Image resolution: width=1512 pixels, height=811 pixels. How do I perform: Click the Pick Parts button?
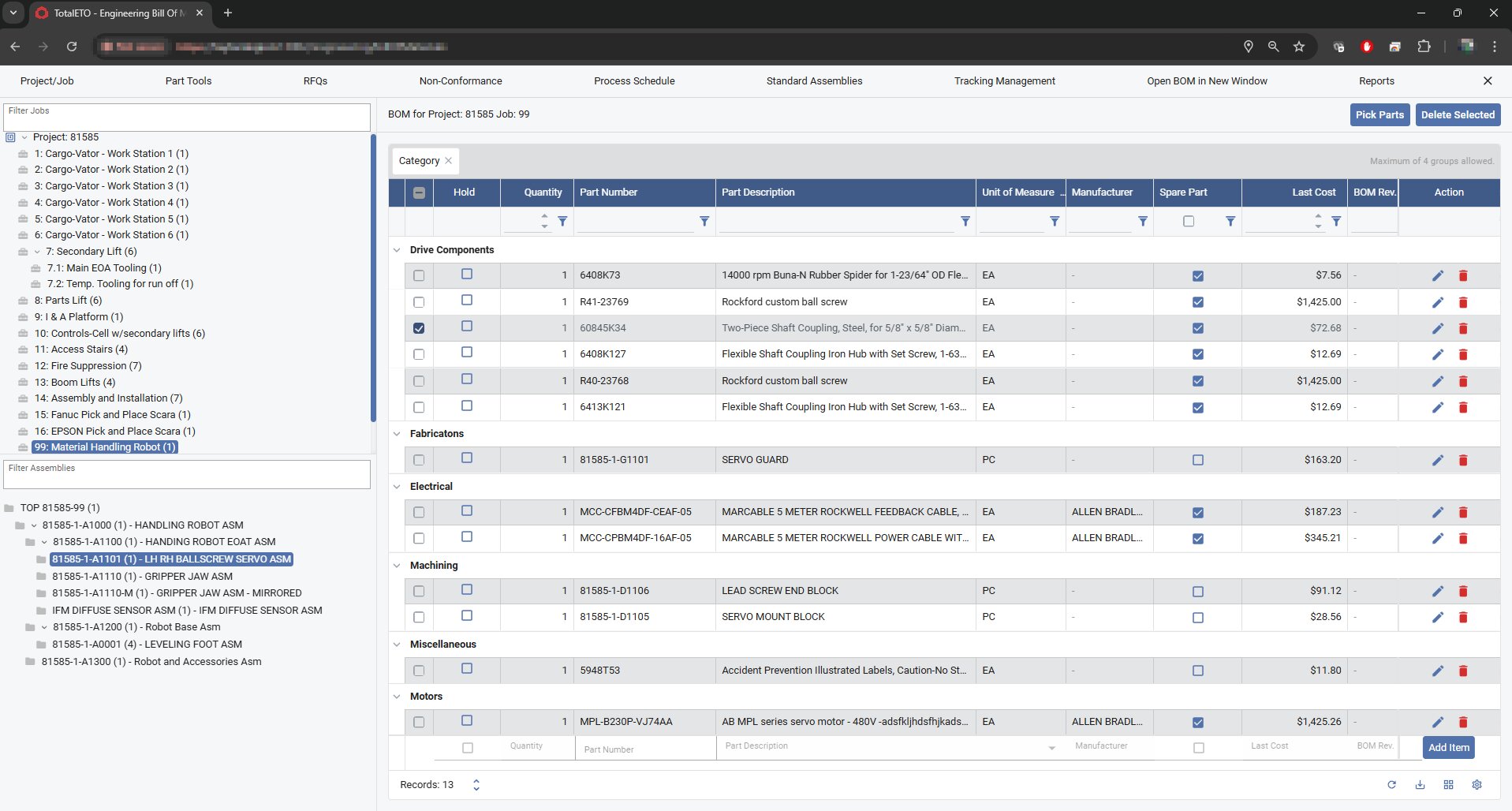pyautogui.click(x=1379, y=115)
